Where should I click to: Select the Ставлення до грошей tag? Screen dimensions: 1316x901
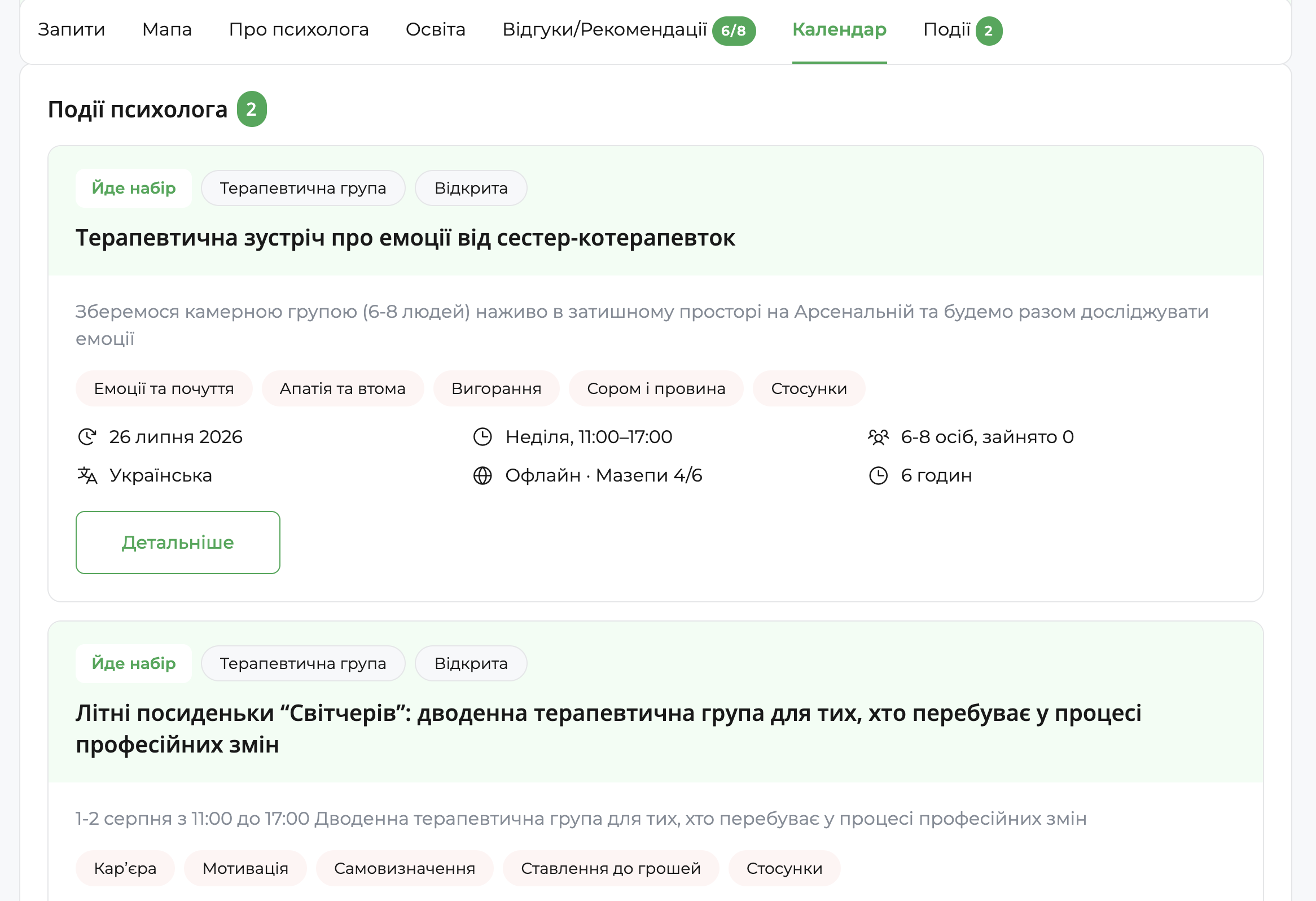(611, 868)
